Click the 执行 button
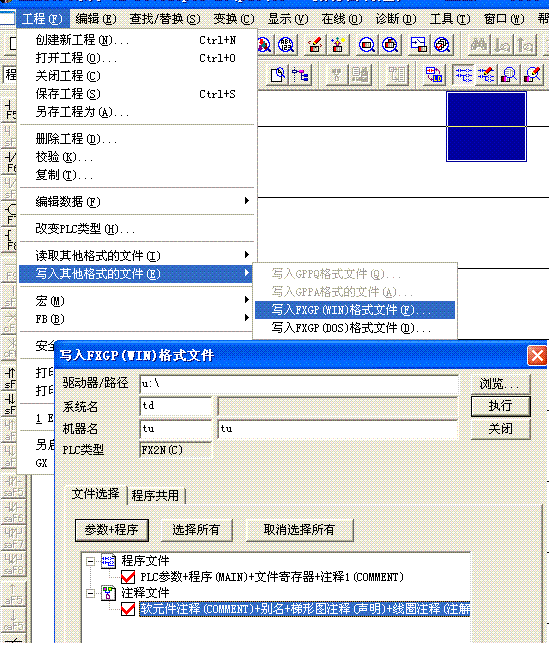The image size is (549, 649). tap(501, 406)
